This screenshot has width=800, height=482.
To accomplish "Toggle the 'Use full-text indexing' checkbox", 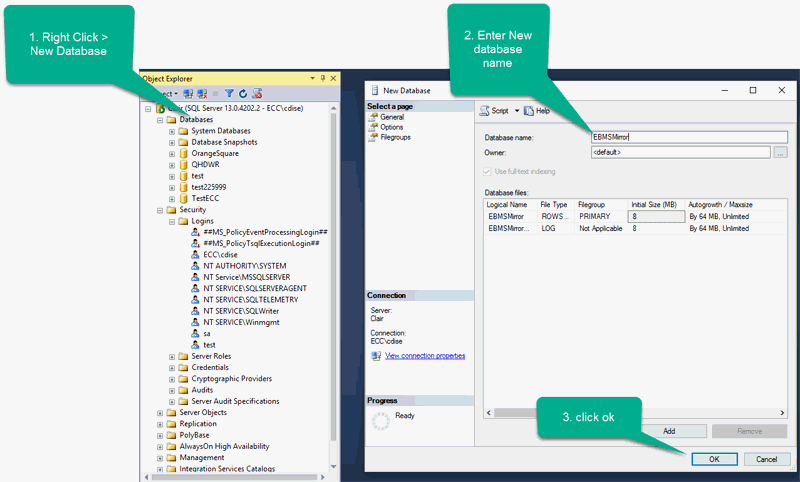I will pos(489,172).
